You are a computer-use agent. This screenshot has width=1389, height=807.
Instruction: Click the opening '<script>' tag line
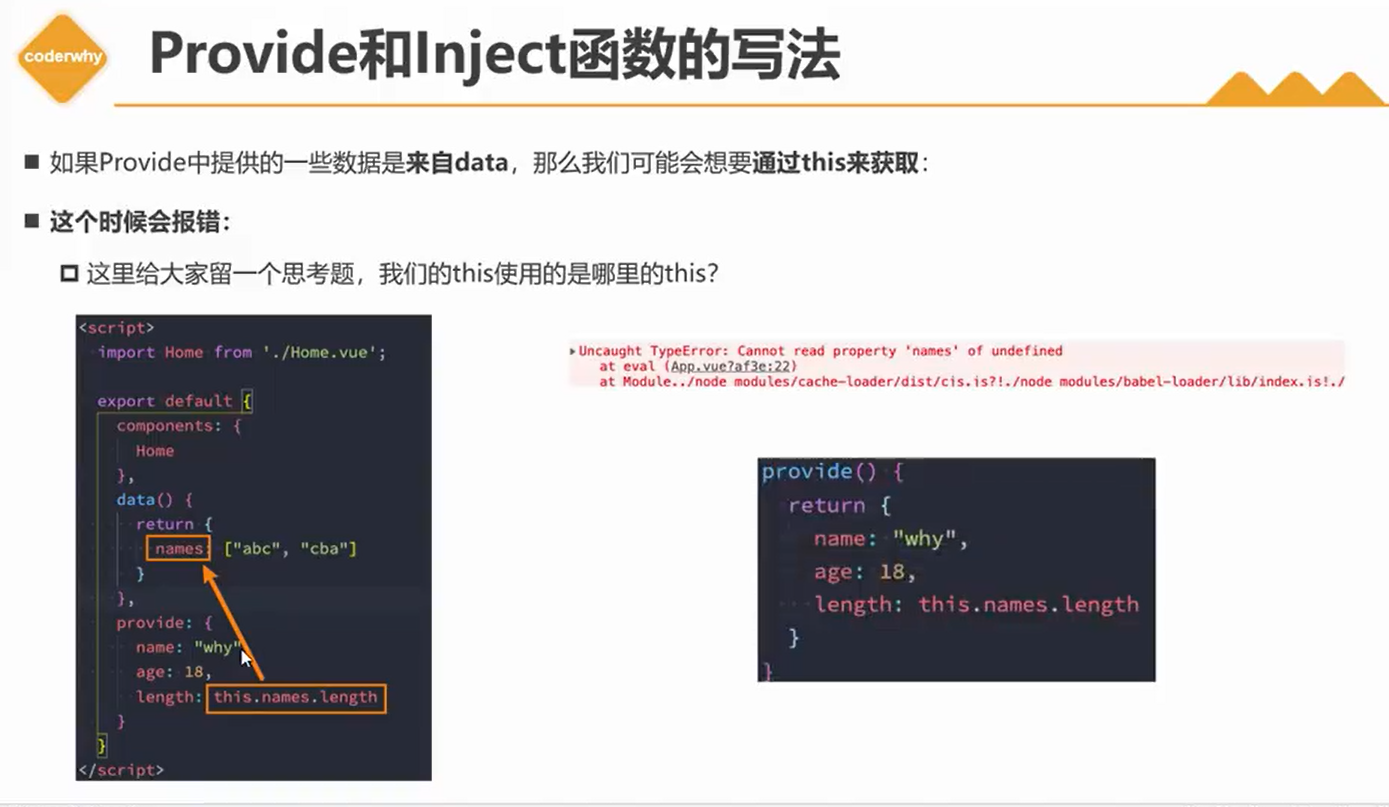(x=116, y=327)
